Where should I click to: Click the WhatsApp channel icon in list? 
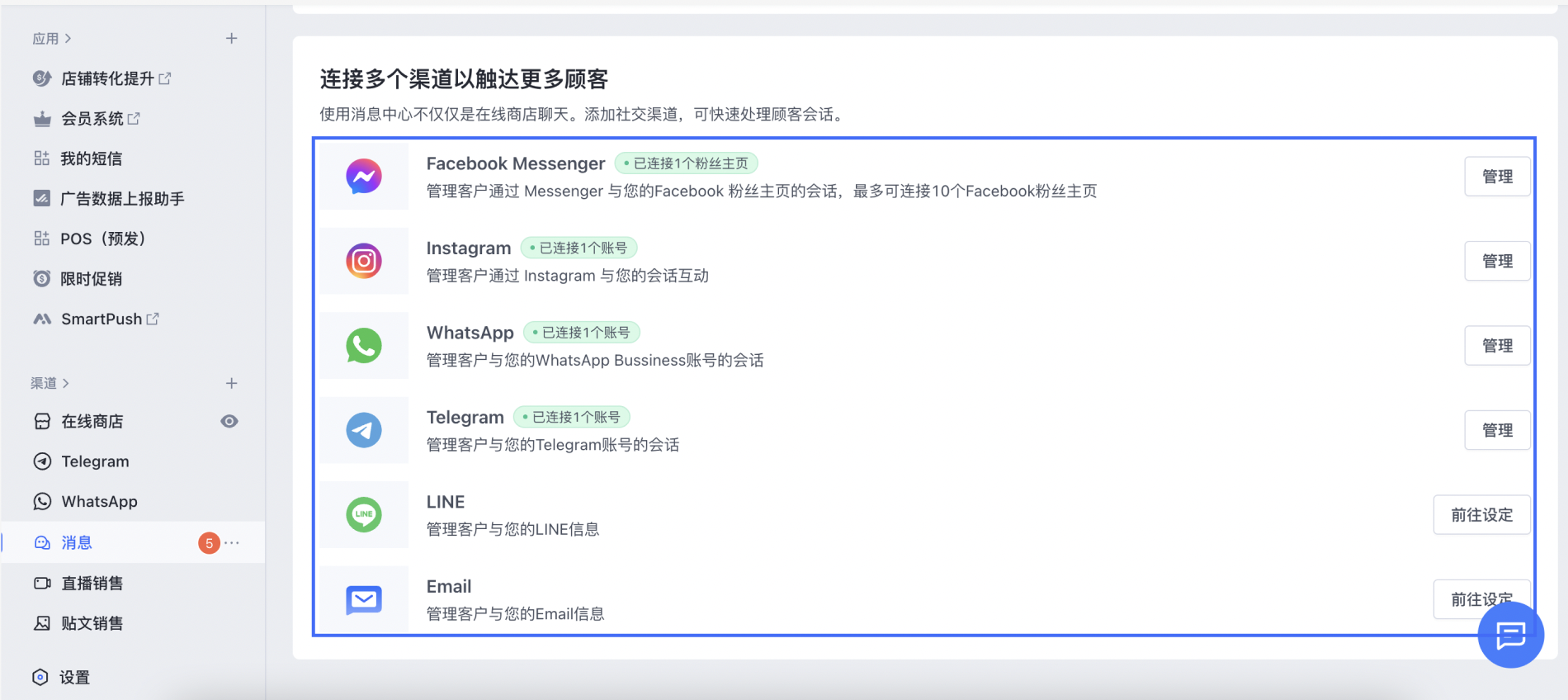pos(364,346)
